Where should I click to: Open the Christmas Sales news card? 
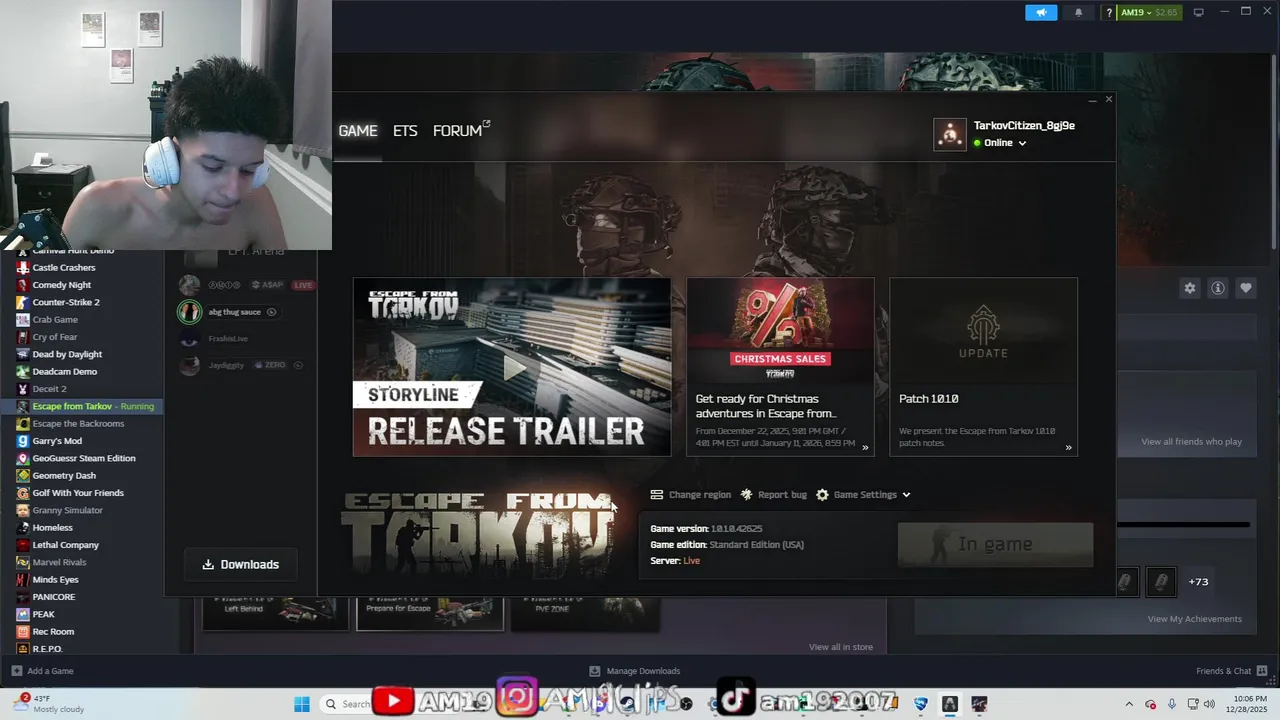coord(780,367)
